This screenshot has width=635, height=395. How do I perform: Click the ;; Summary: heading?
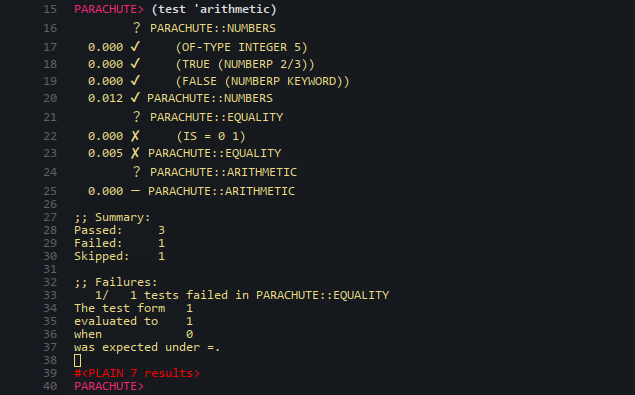[112, 218]
